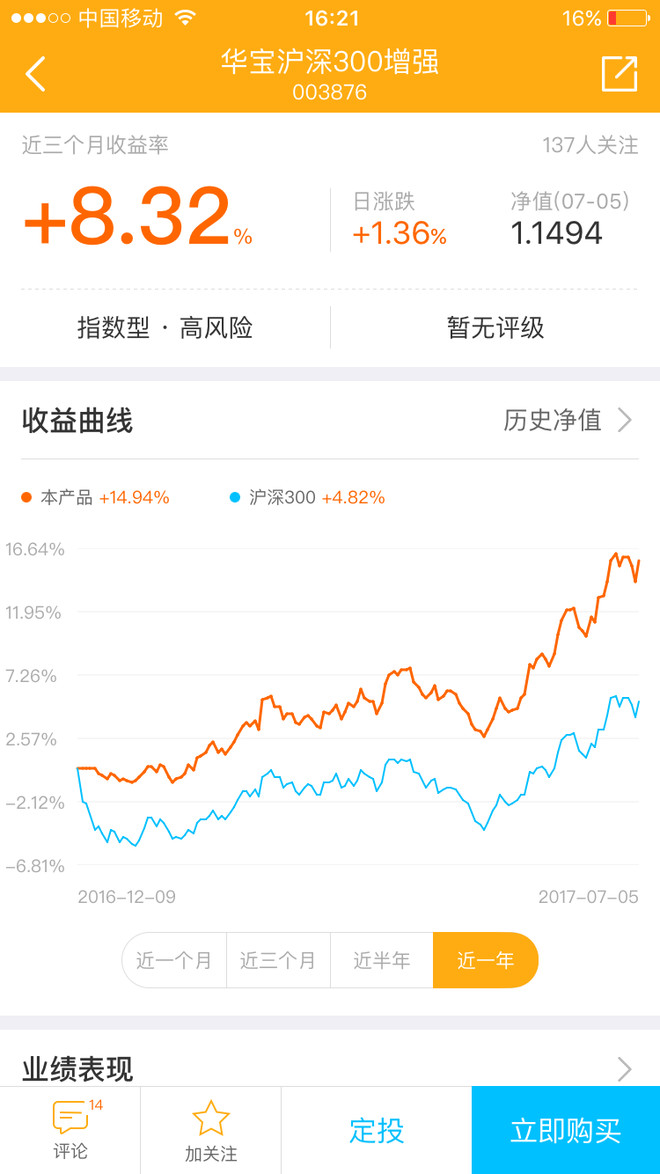
Task: Tap the star icon to follow the fund
Action: coord(210,1115)
